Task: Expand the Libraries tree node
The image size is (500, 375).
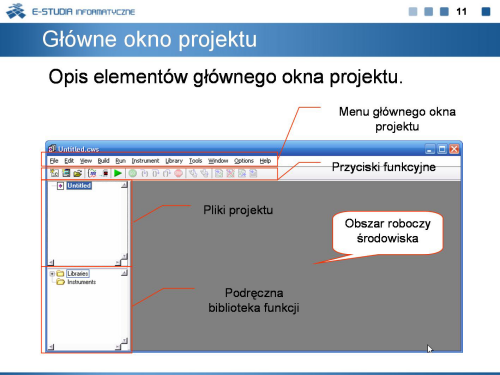Action: pos(52,274)
